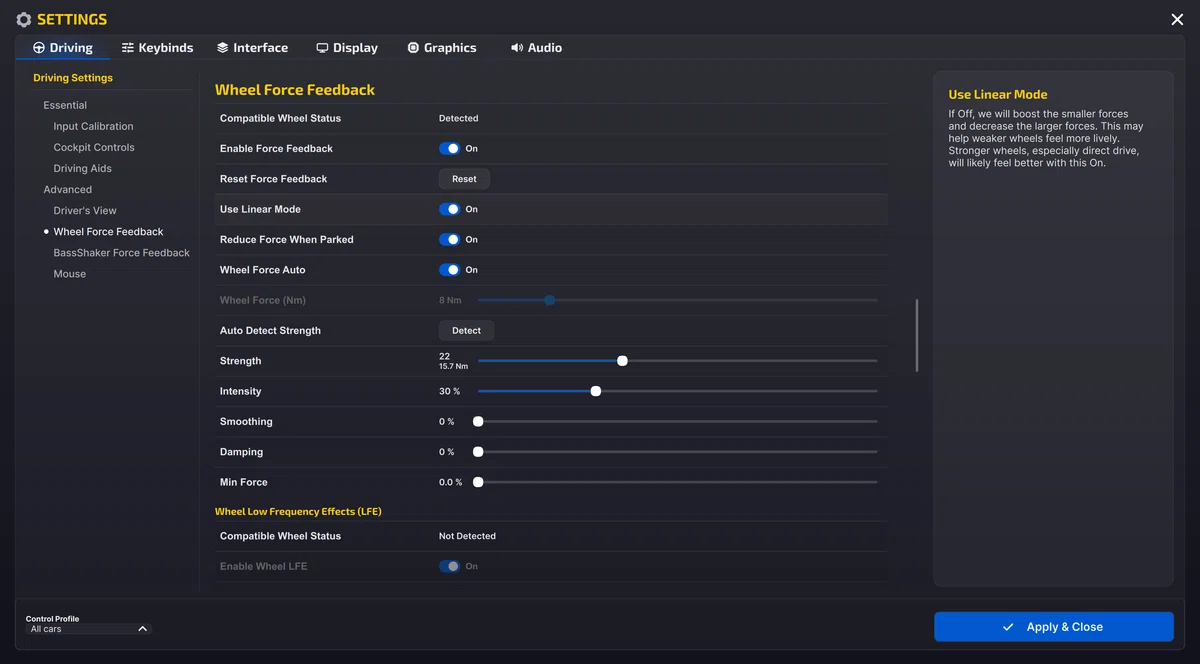
Task: Toggle Reduce Force When Parked off
Action: (x=450, y=240)
